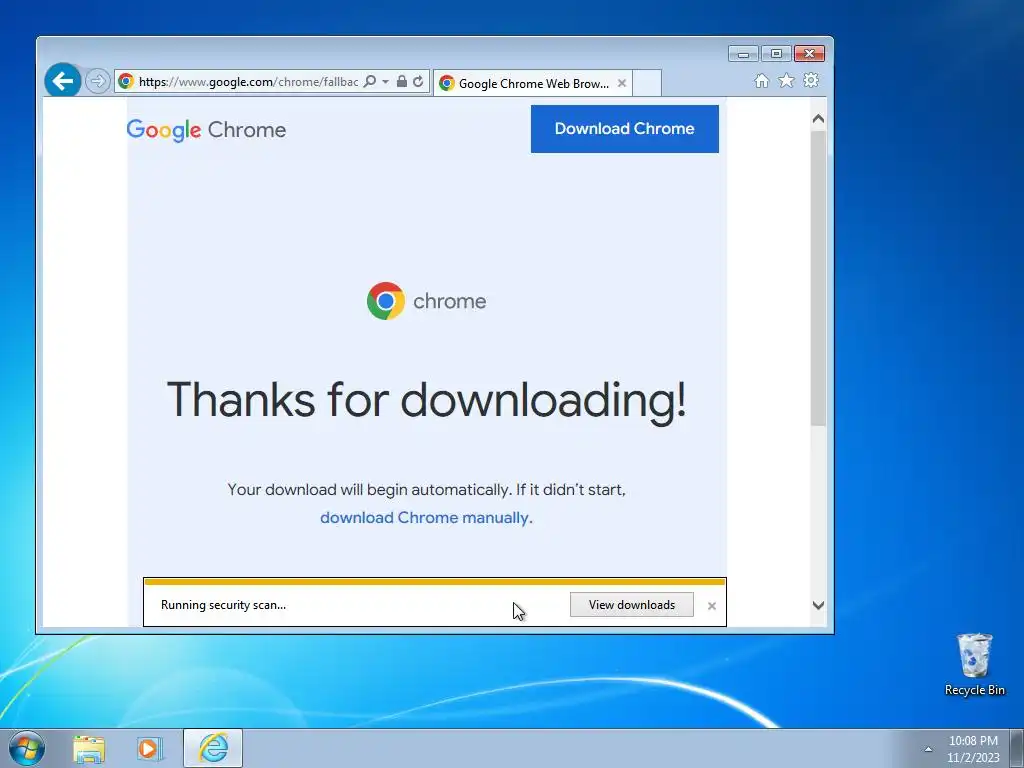Click the 'Running security scan...' status text

223,605
